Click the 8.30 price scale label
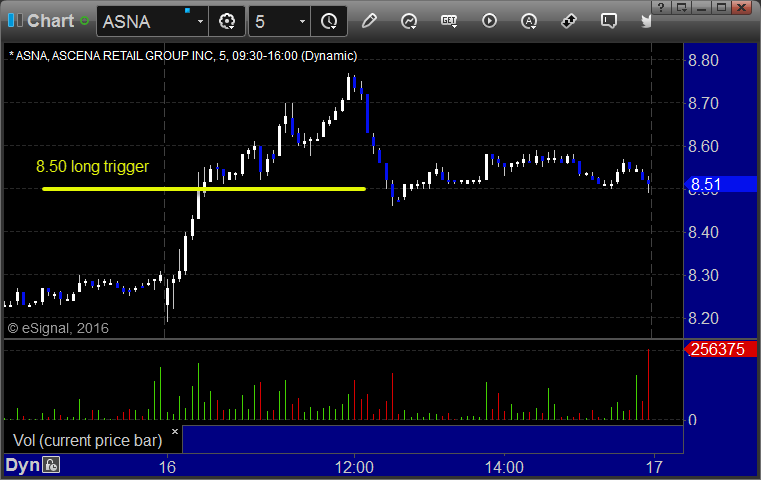 pyautogui.click(x=703, y=275)
